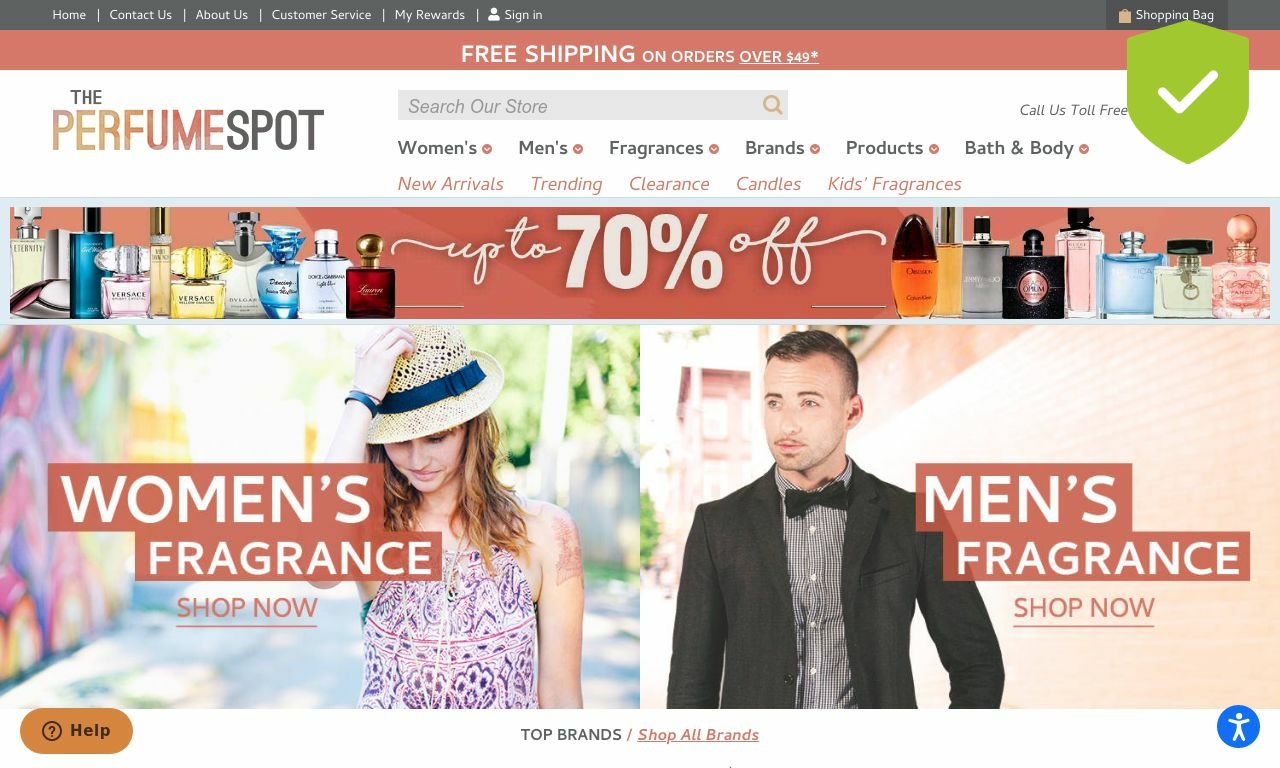
Task: Click the green security shield badge
Action: [1188, 92]
